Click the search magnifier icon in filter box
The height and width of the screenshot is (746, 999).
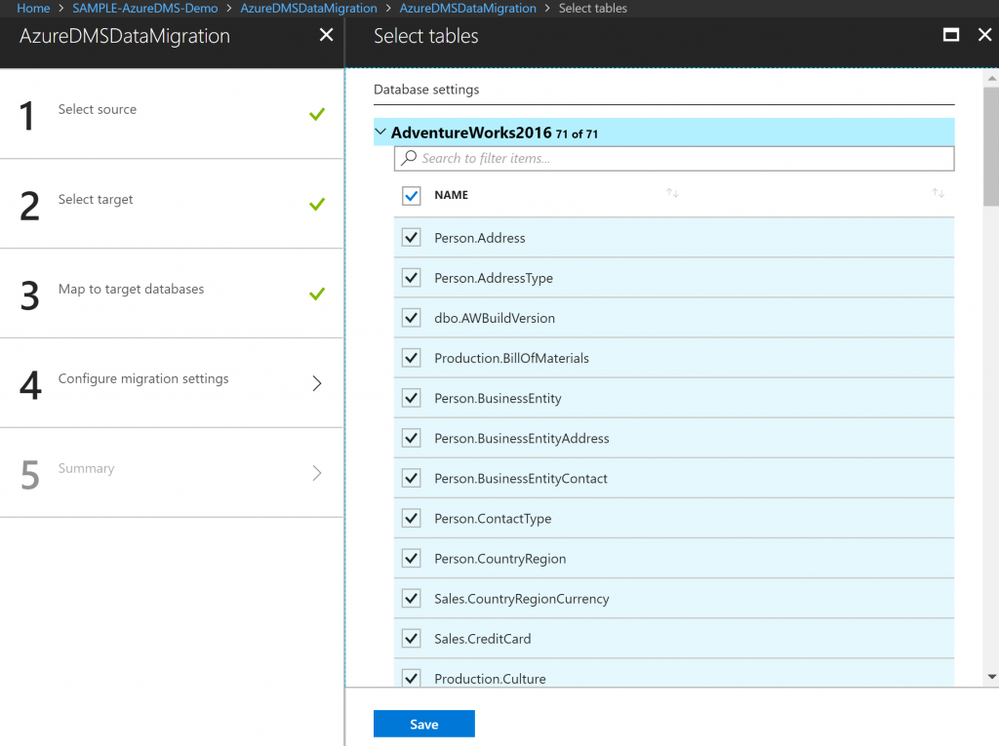[x=408, y=157]
